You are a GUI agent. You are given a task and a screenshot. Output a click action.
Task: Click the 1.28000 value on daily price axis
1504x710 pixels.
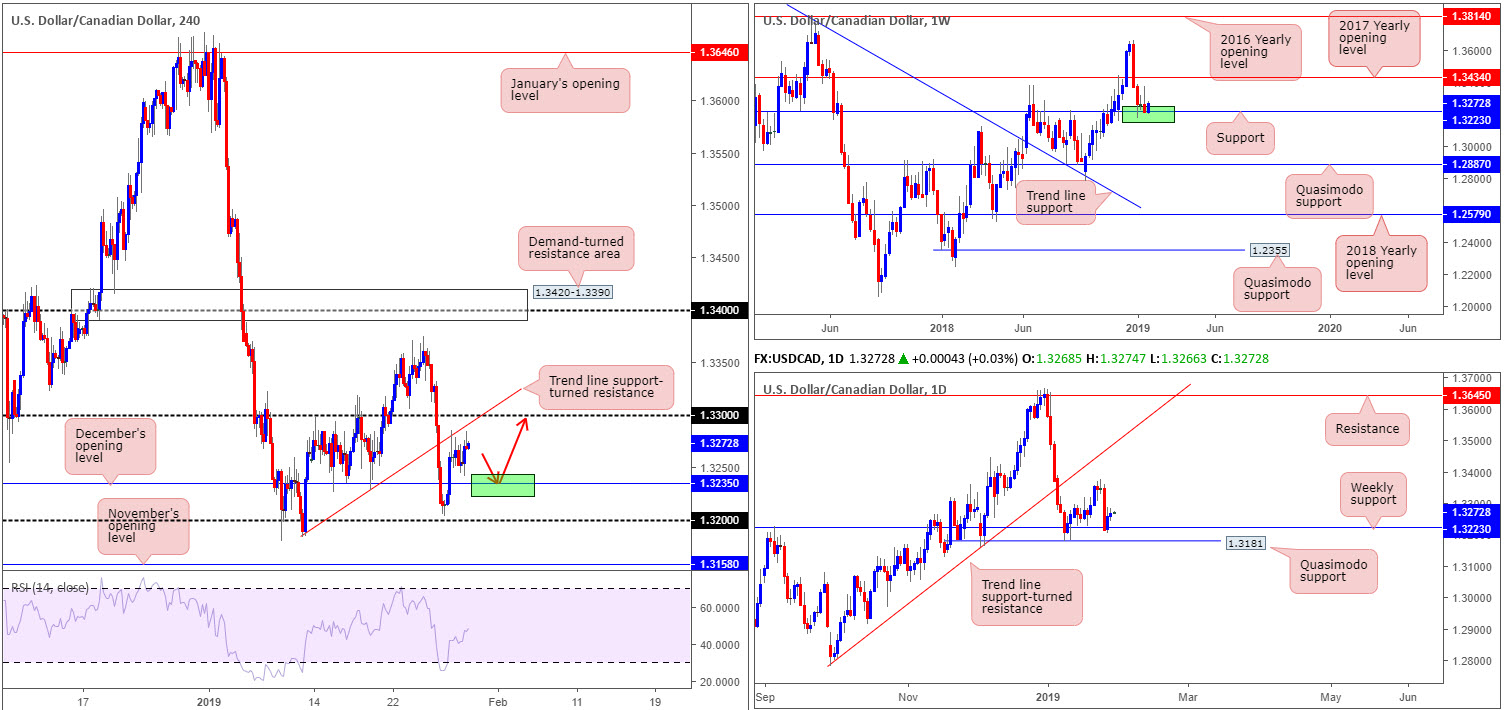1470,661
